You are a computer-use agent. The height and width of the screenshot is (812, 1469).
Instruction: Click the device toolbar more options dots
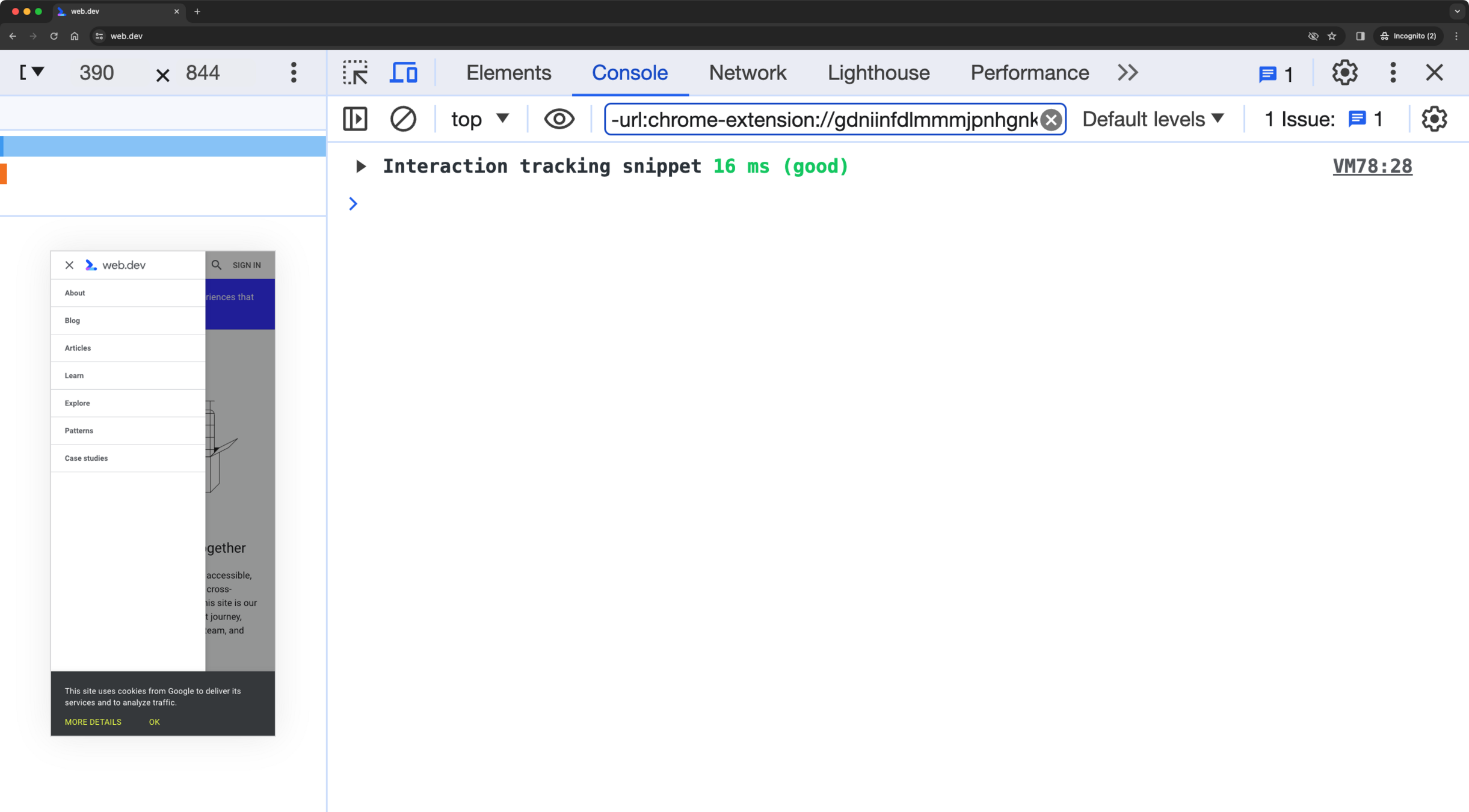pos(294,73)
